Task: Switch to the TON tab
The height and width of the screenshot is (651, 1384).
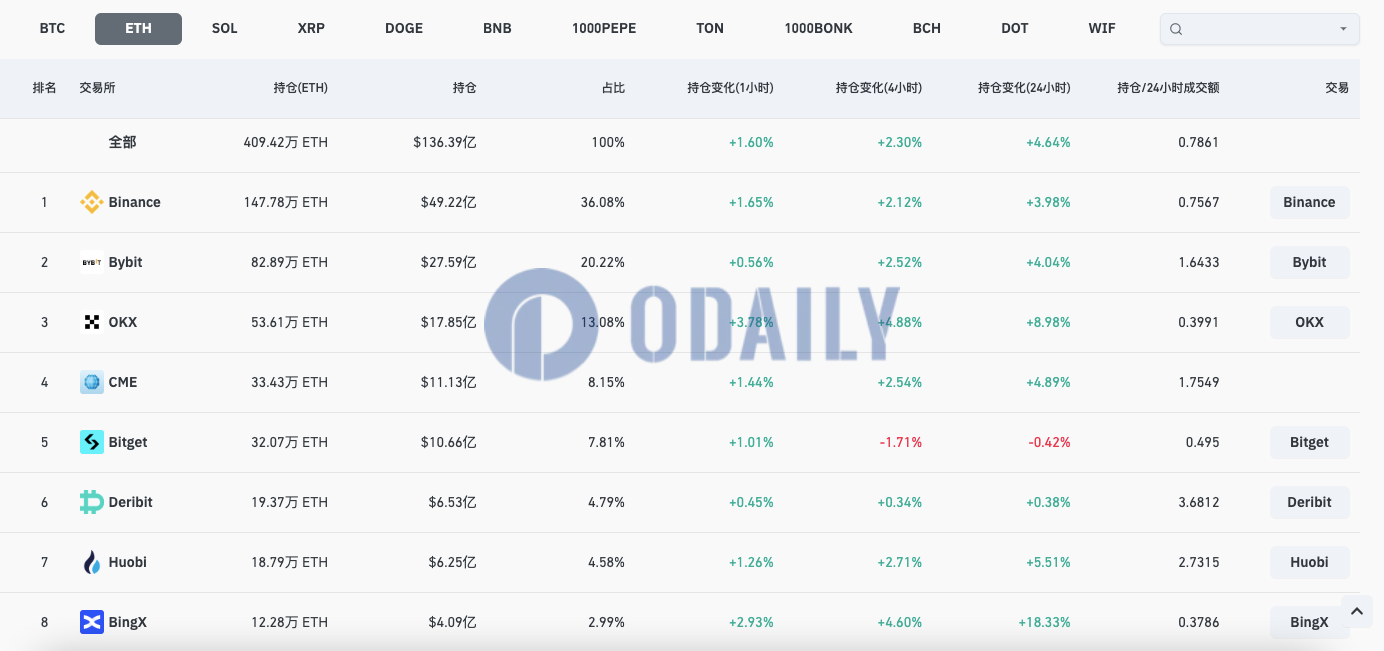Action: click(x=710, y=29)
